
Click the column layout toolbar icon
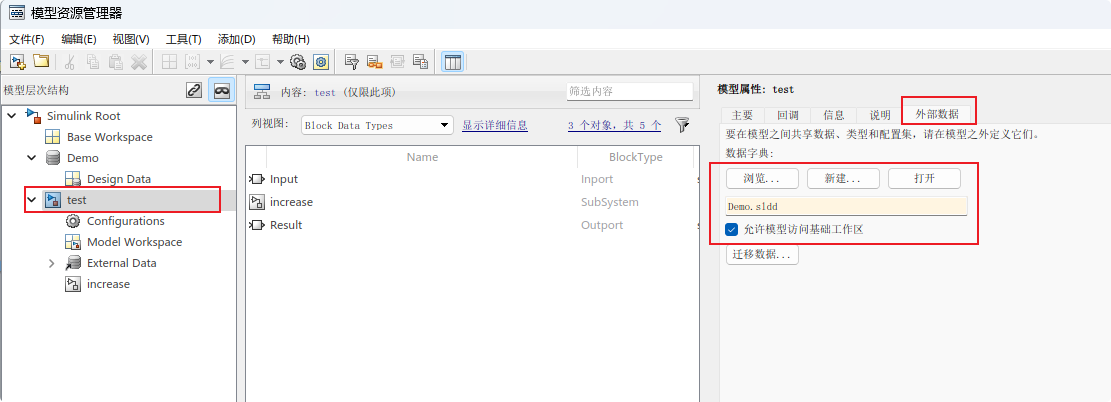pos(452,62)
